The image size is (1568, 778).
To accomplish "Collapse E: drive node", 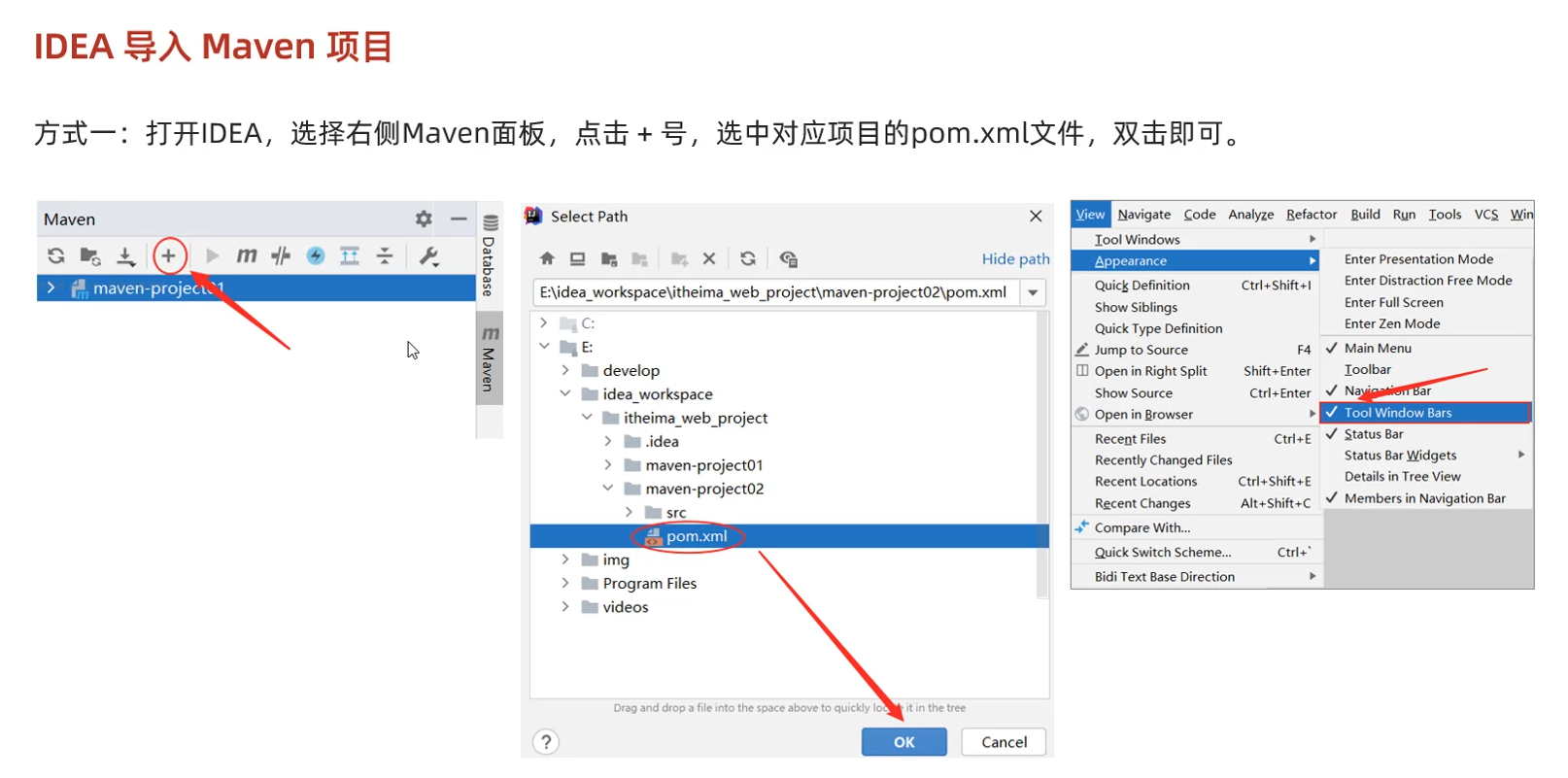I will coord(544,347).
